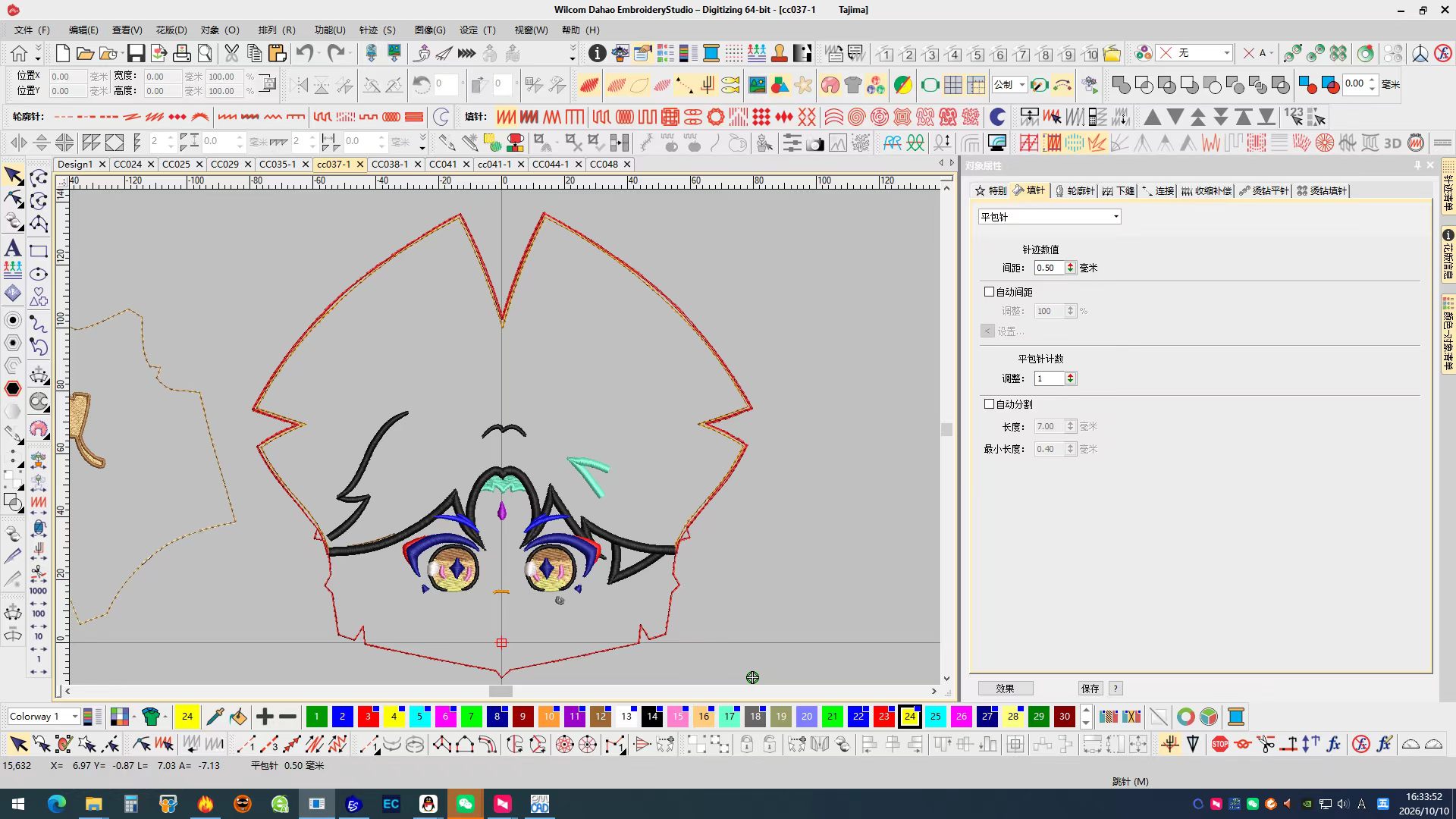Click the 保存 button
Image resolution: width=1456 pixels, height=819 pixels.
[1090, 689]
